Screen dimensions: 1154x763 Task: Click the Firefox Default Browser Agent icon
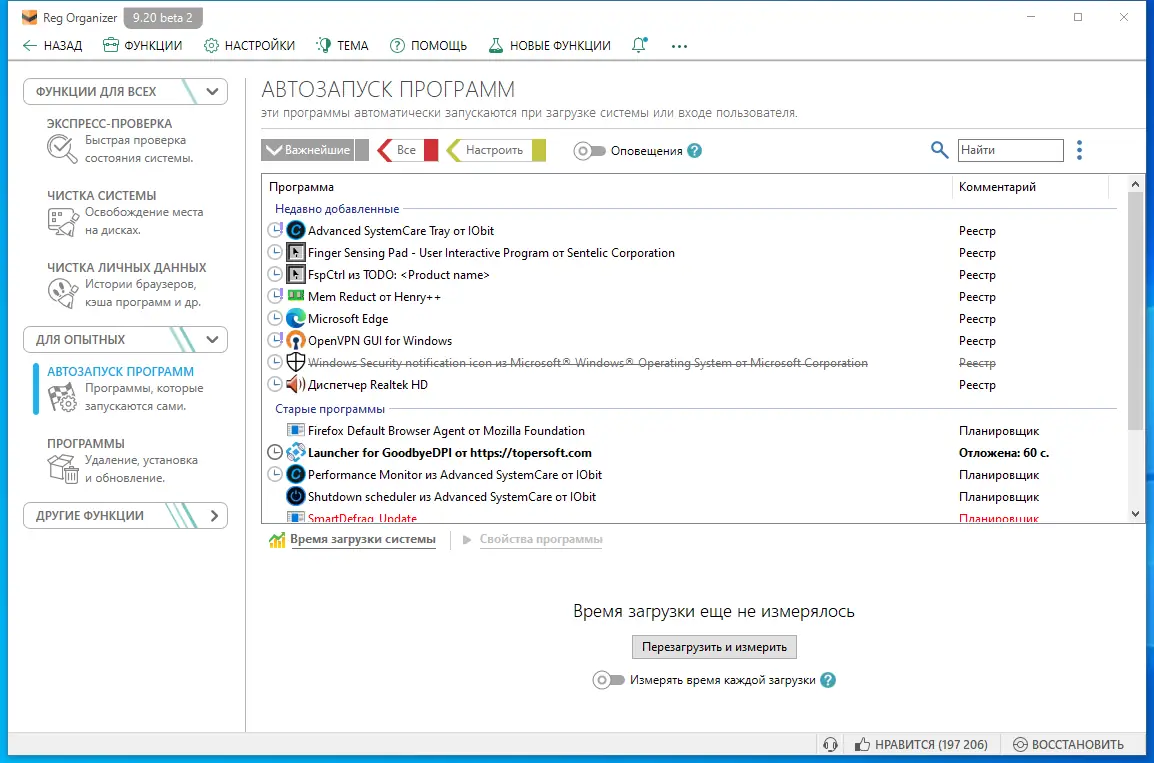(295, 430)
